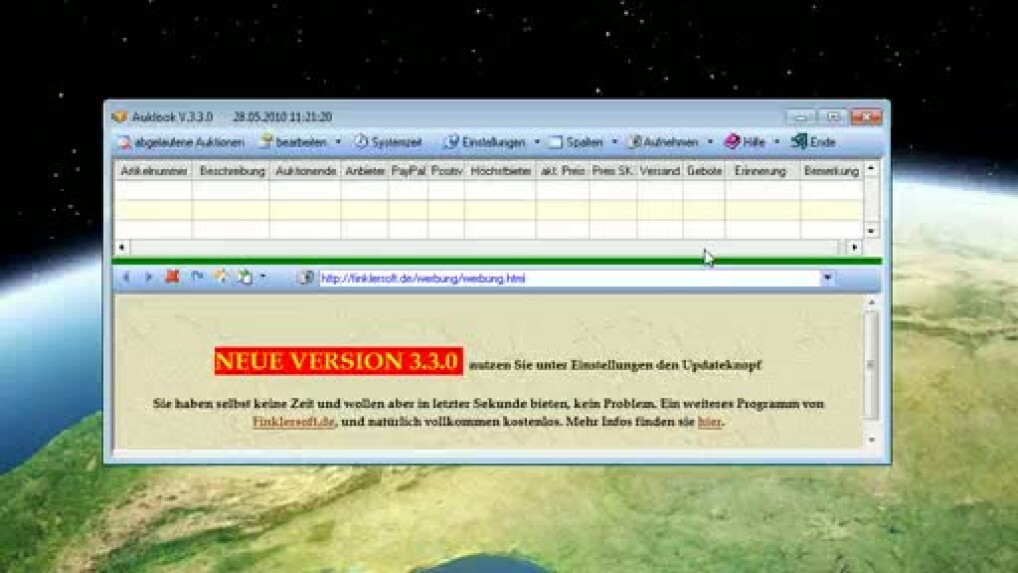Open the Einstellungen settings
Screen dimensions: 1018x573
click(x=452, y=143)
